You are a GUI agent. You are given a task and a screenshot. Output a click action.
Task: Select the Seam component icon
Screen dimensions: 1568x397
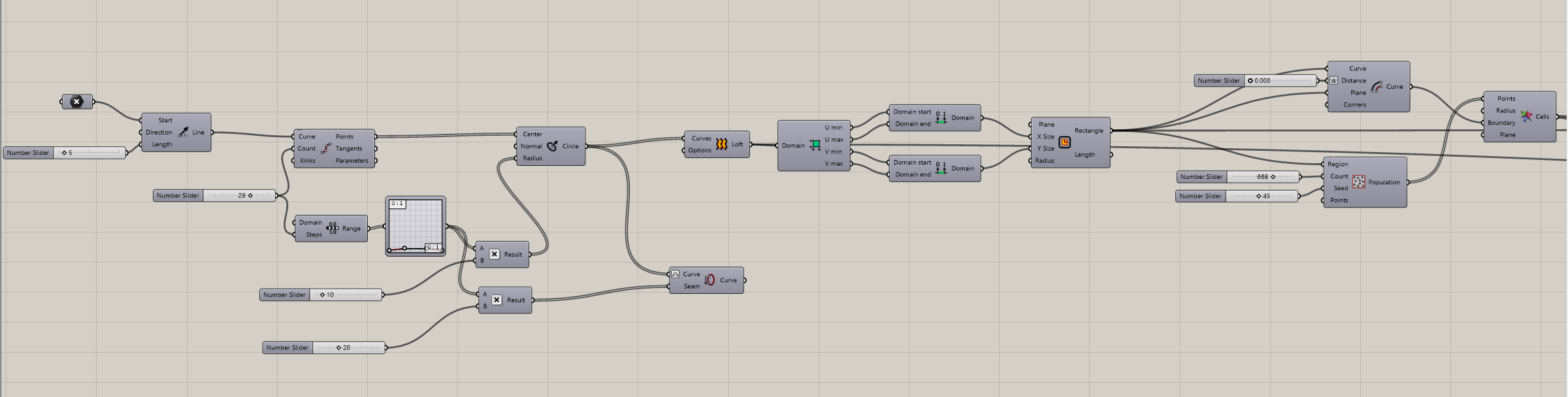click(x=710, y=280)
